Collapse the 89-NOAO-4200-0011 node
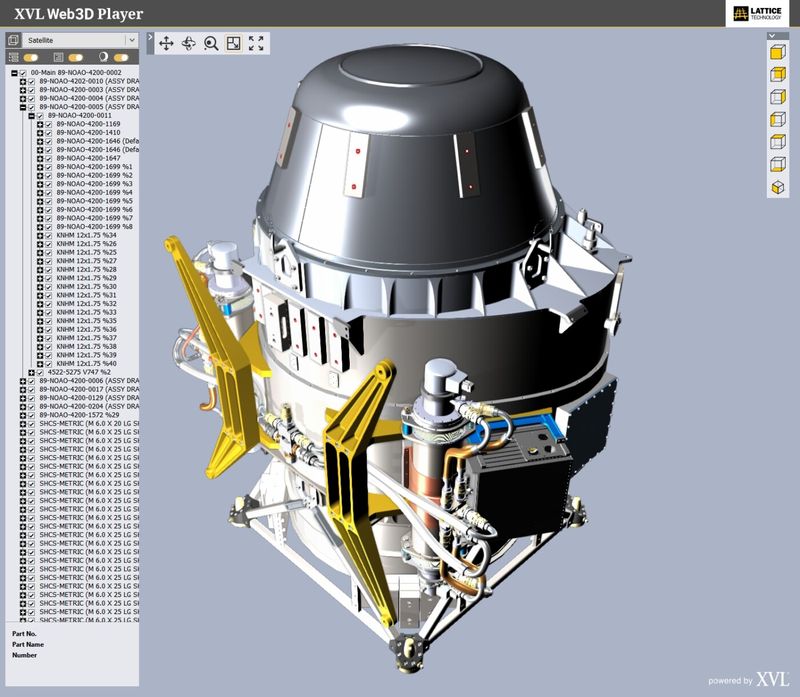800x697 pixels. click(31, 115)
